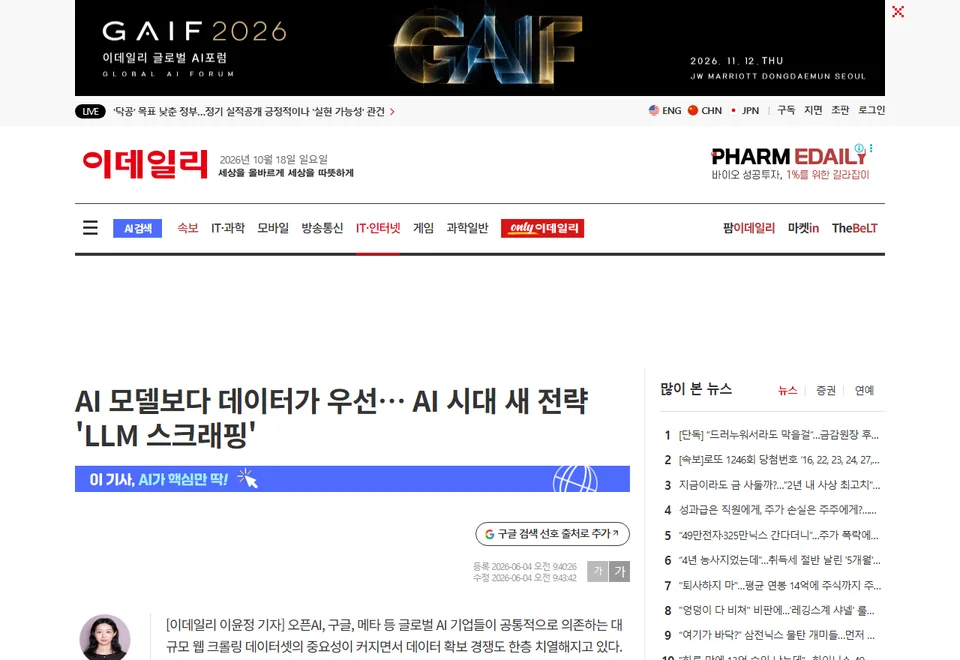
Task: Decrease font size with the small 가 button
Action: click(x=598, y=571)
